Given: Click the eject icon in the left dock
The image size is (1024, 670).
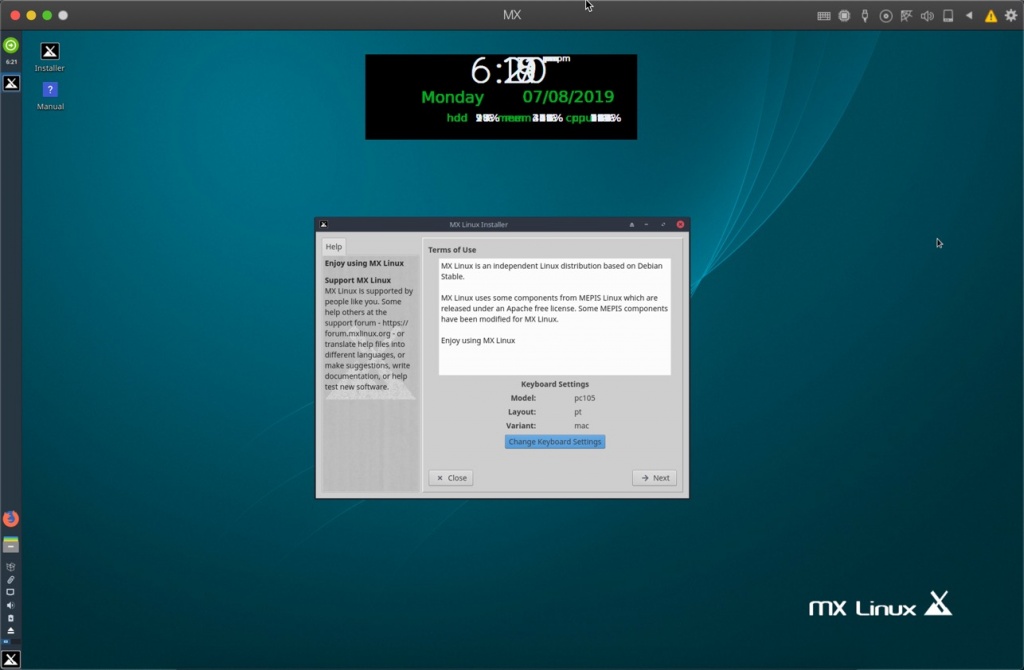Looking at the screenshot, I should (x=10, y=632).
